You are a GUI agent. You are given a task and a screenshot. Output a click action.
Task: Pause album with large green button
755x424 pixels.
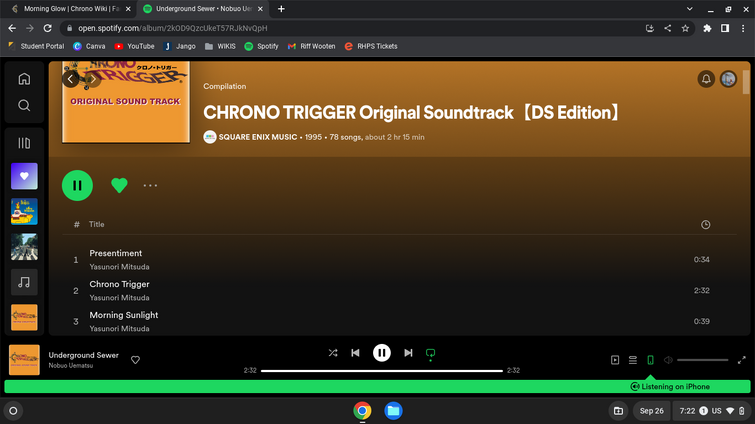(77, 185)
